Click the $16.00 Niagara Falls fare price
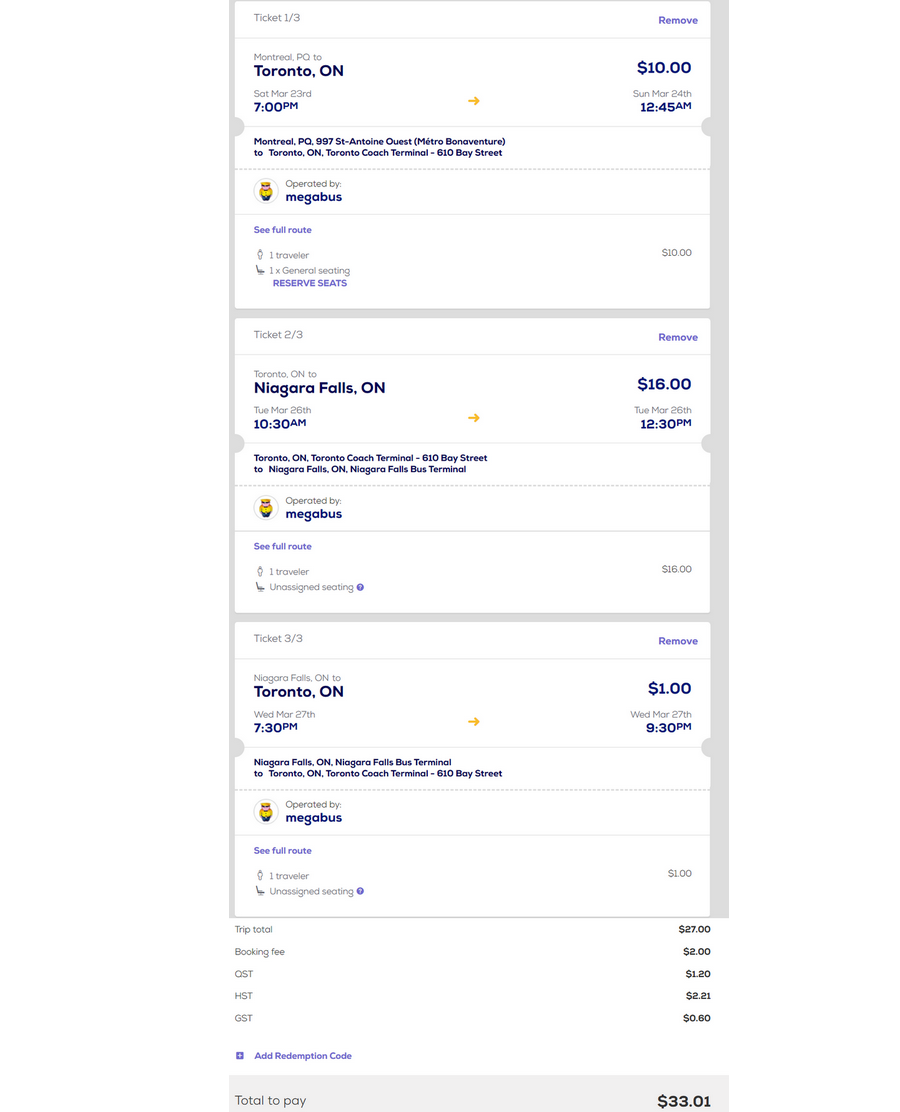900x1112 pixels. pos(664,385)
